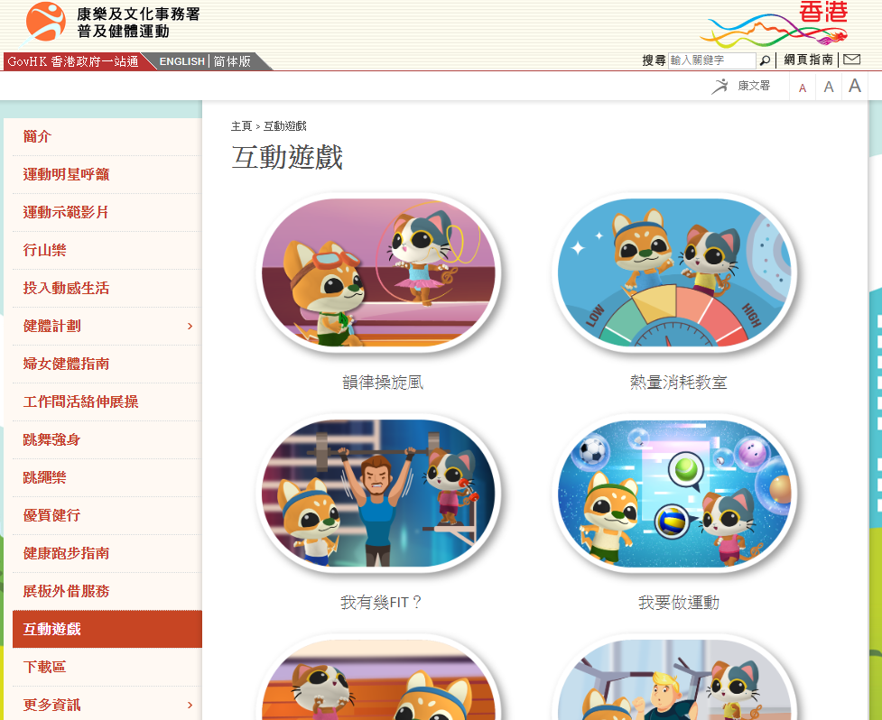Click the search magnifier icon

point(764,60)
